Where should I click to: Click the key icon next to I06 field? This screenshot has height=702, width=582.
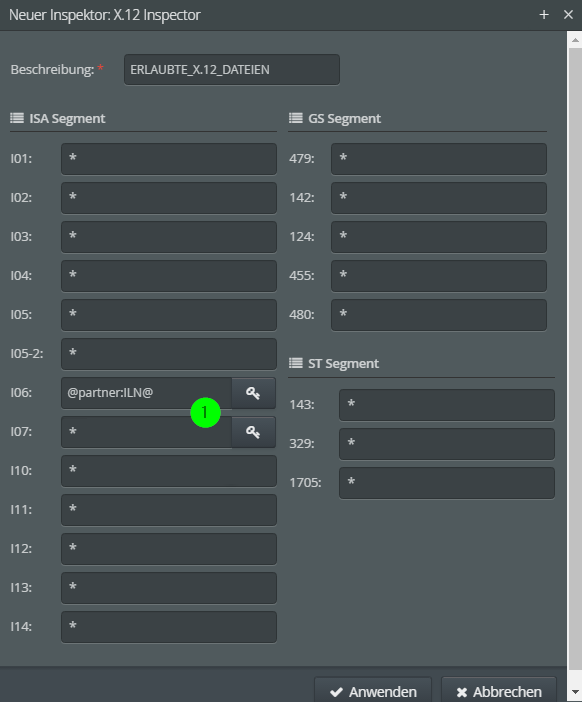(x=253, y=393)
